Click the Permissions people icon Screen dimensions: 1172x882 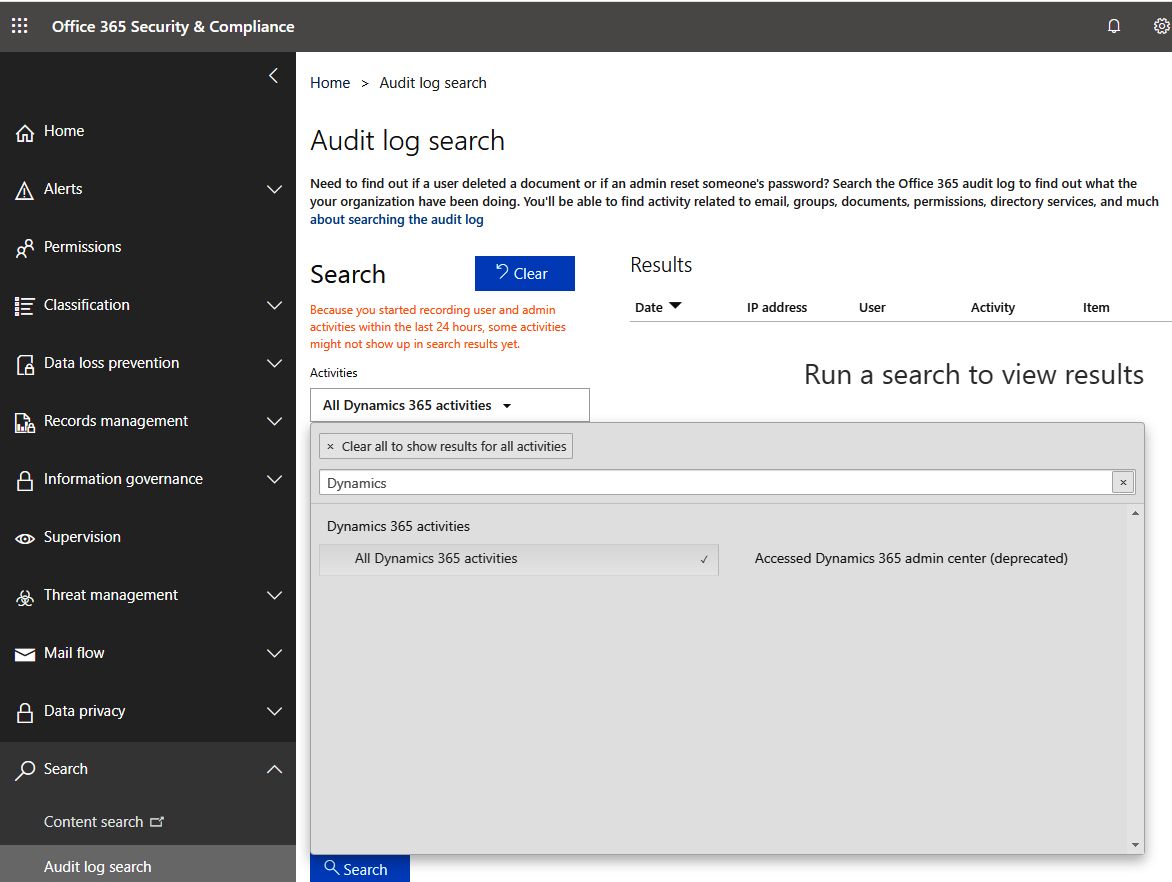[25, 248]
